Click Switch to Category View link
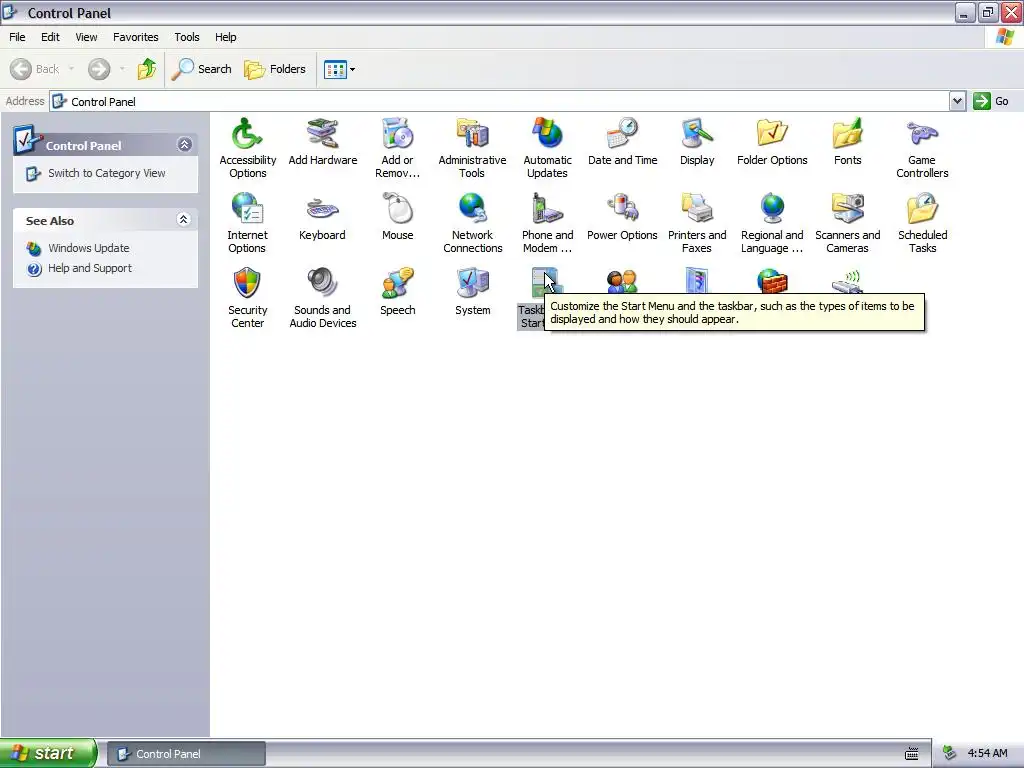 [106, 173]
